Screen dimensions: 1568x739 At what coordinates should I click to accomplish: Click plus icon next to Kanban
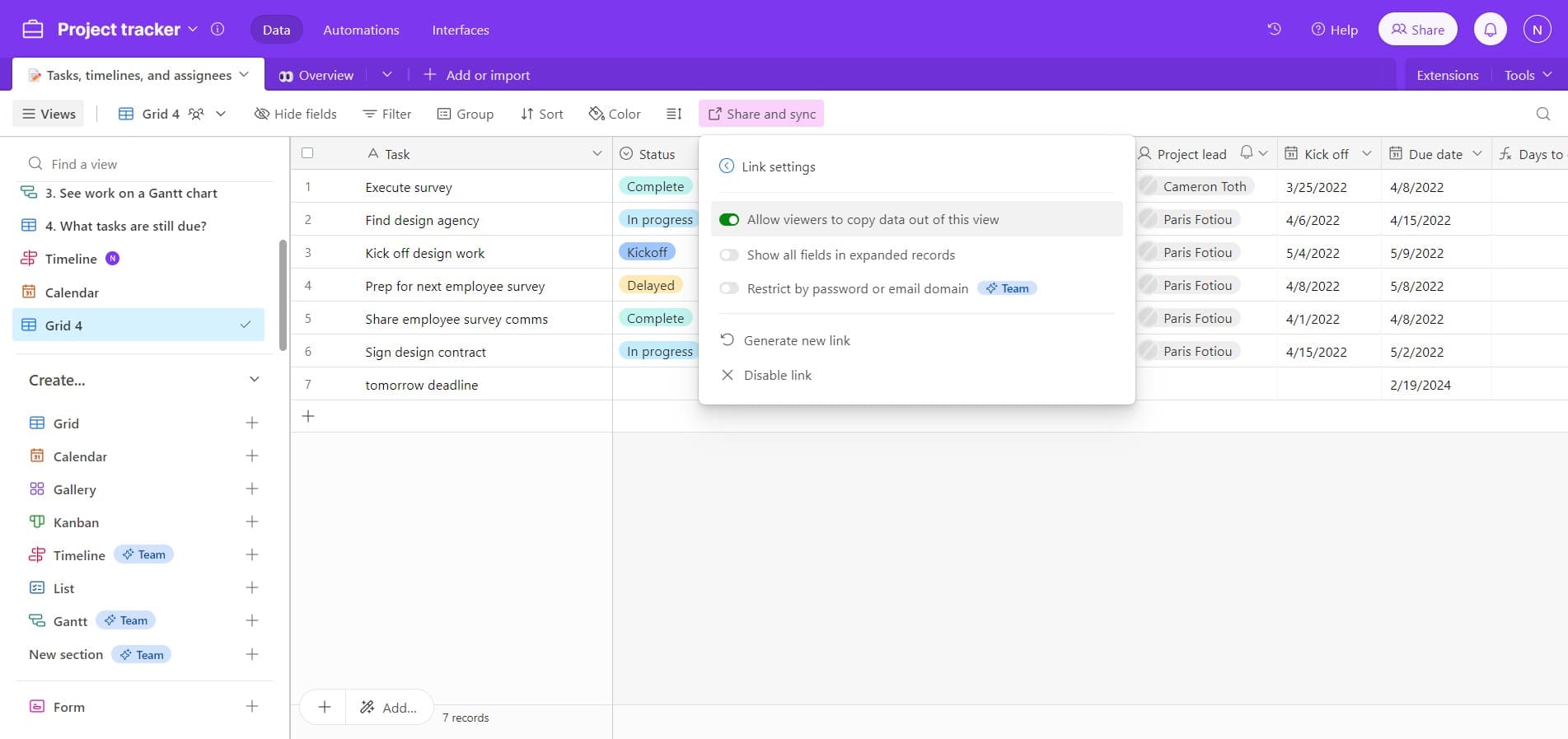point(252,522)
